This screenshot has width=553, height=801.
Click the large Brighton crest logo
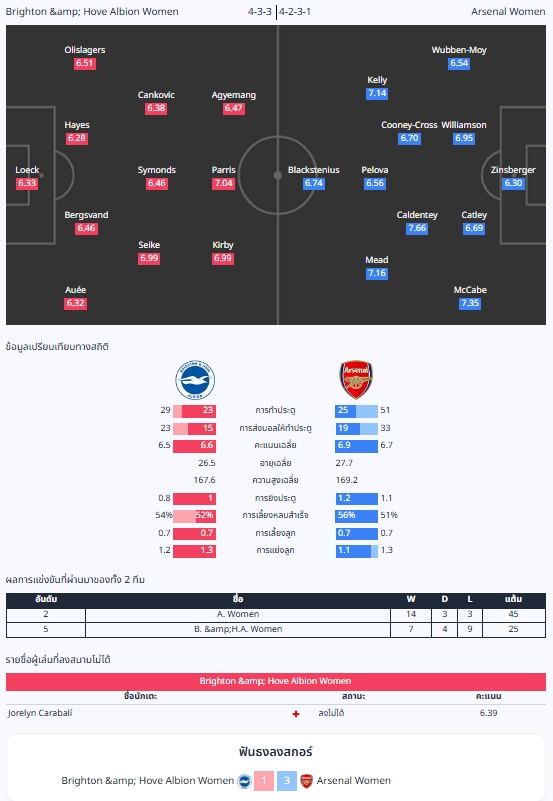[195, 380]
